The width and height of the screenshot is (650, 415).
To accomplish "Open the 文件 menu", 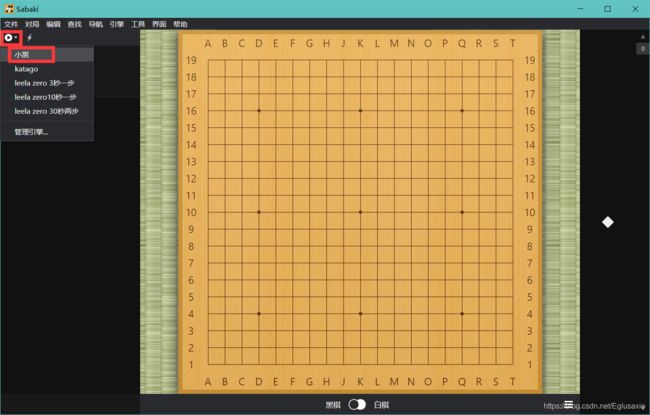I will click(11, 23).
